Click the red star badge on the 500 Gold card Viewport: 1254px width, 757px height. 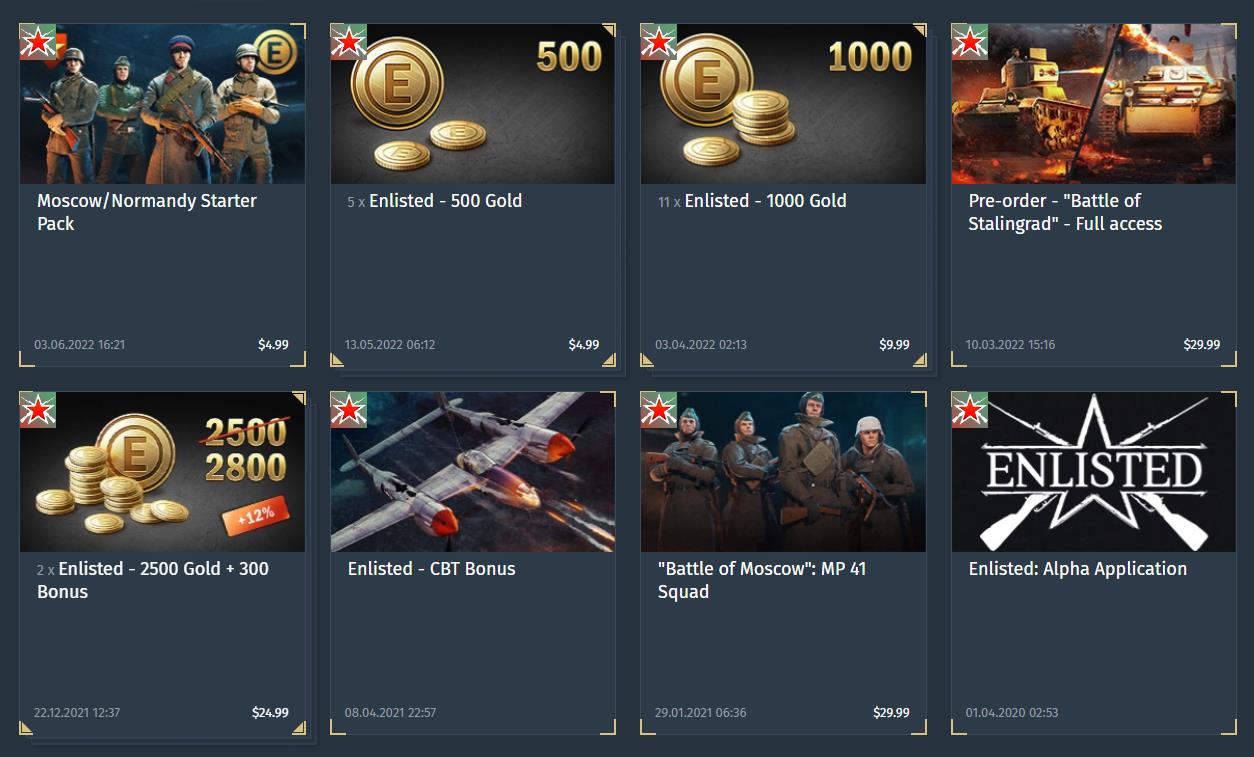coord(349,42)
